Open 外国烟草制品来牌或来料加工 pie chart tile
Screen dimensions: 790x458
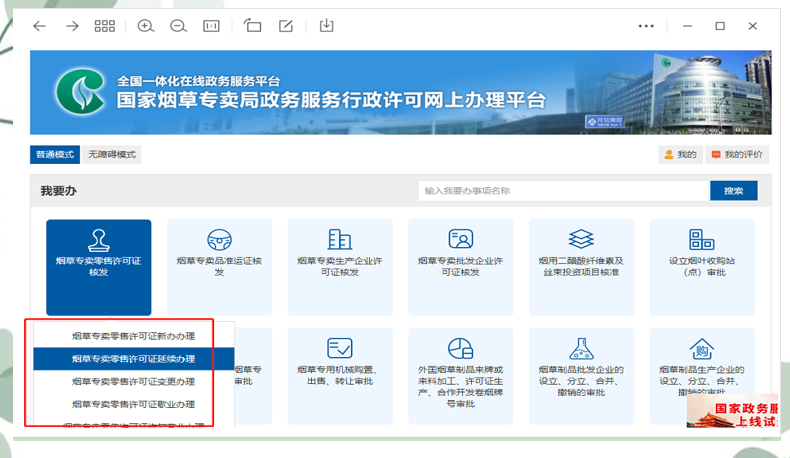coord(460,376)
